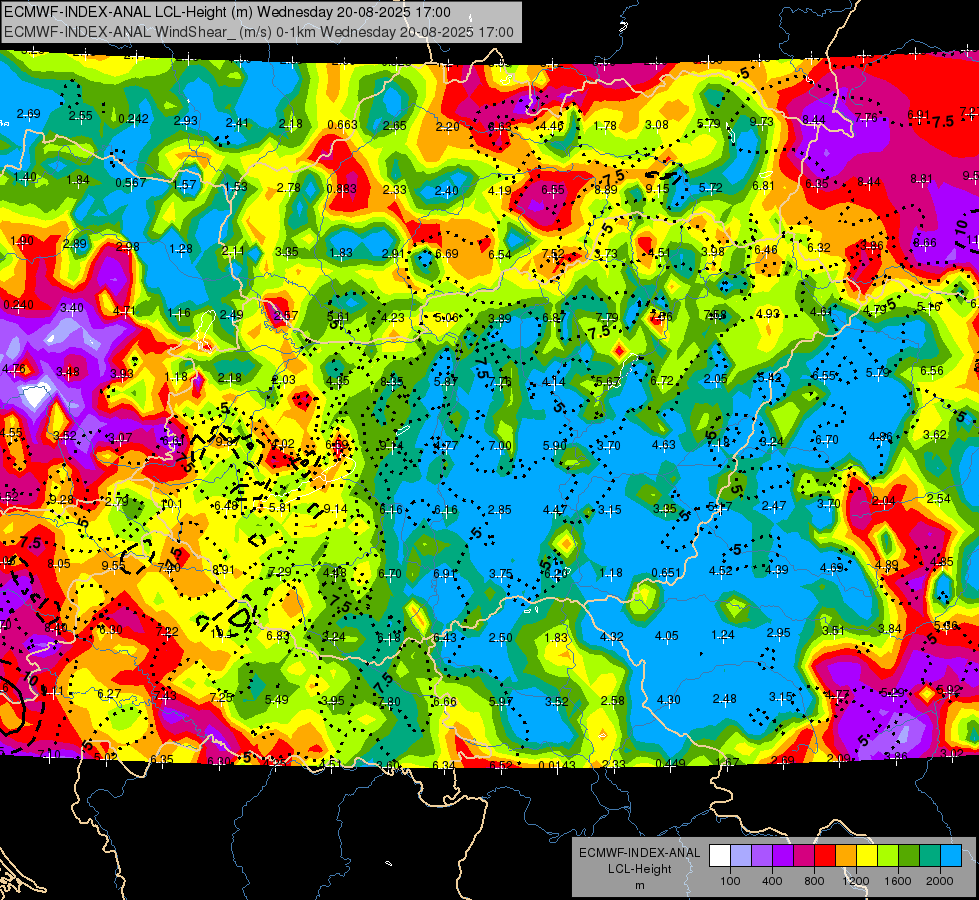The height and width of the screenshot is (900, 979).
Task: Click the map value '4.93'
Action: tap(767, 313)
